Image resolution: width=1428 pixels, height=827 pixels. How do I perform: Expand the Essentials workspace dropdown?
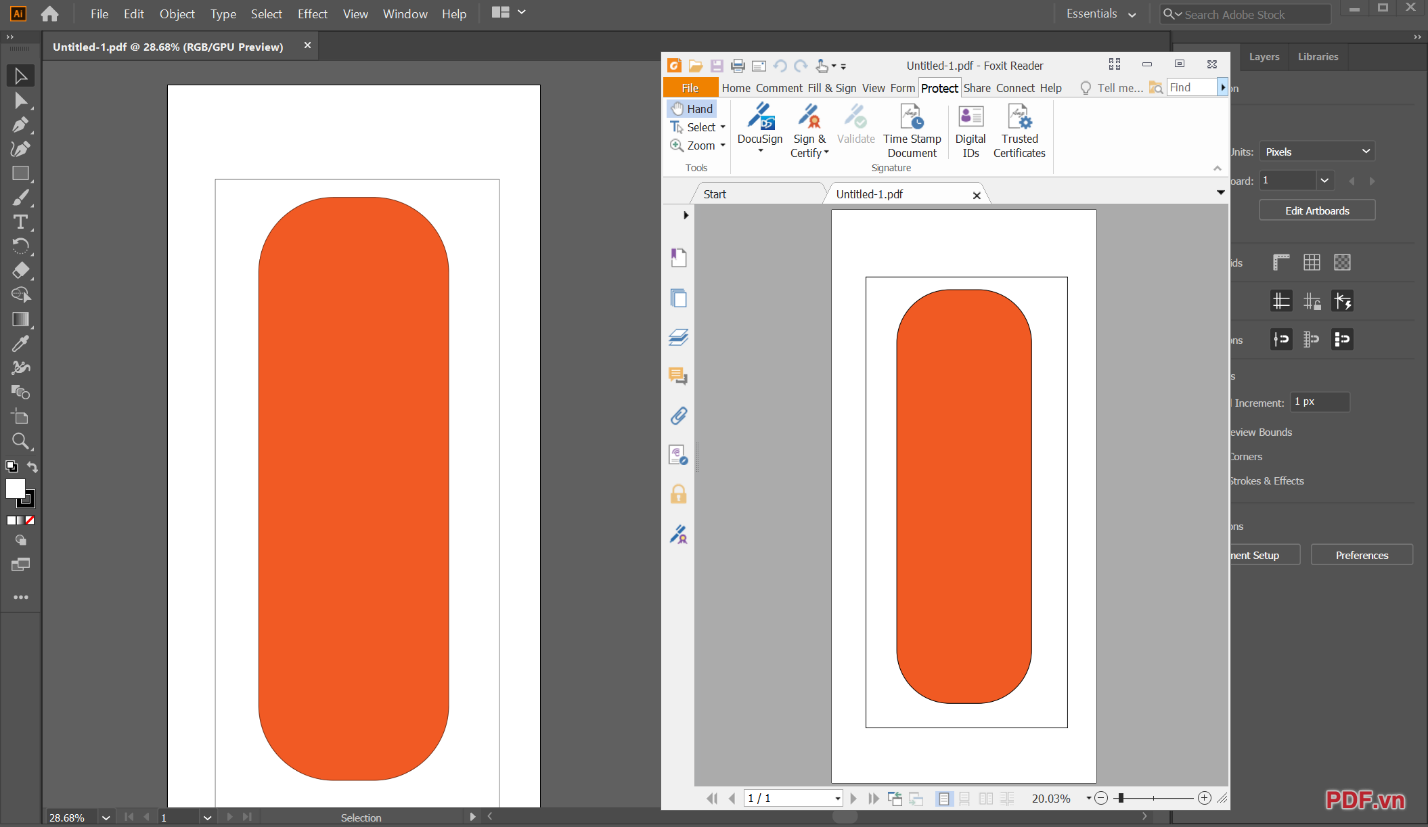tap(1101, 14)
